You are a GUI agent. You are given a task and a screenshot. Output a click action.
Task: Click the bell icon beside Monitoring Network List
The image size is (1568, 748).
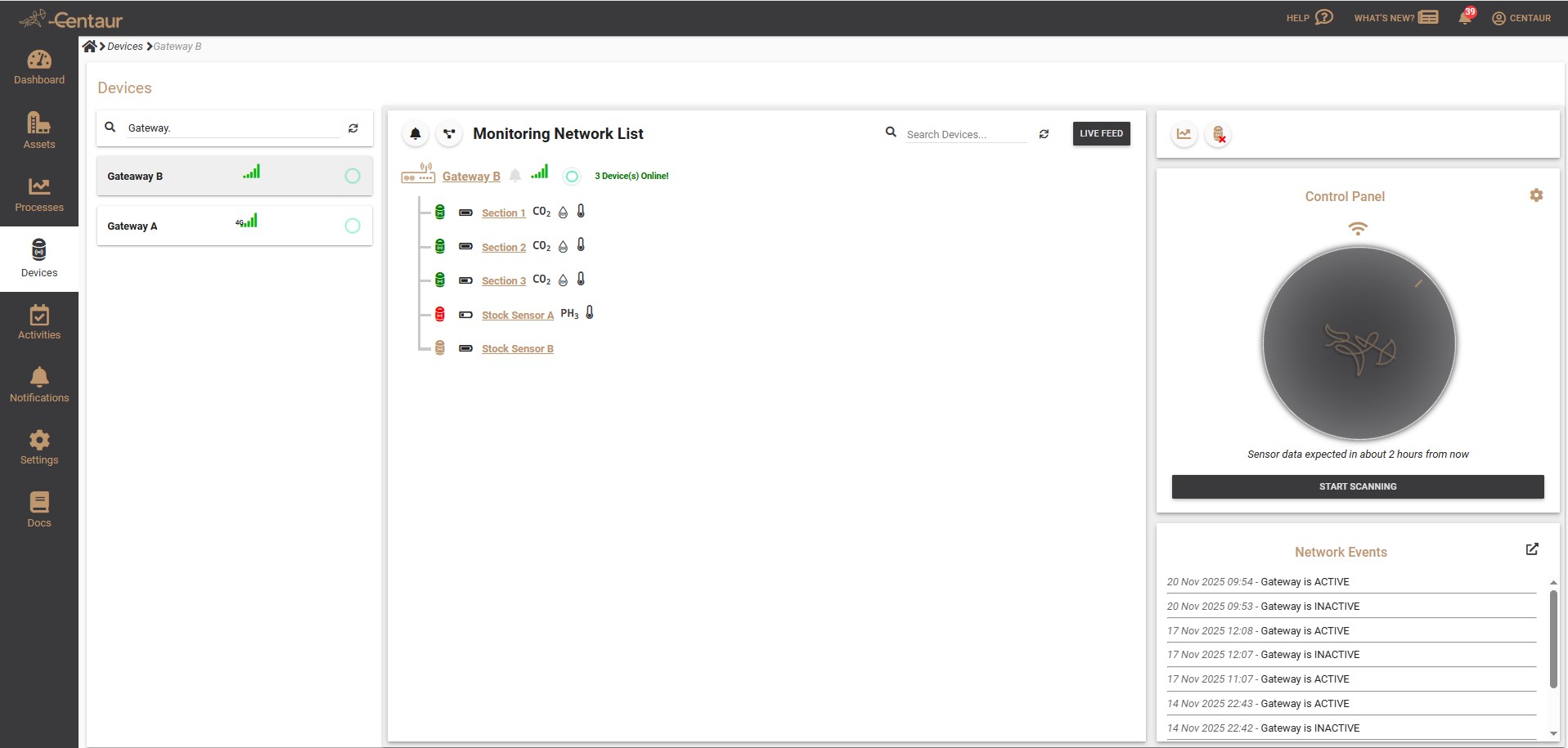pos(415,133)
